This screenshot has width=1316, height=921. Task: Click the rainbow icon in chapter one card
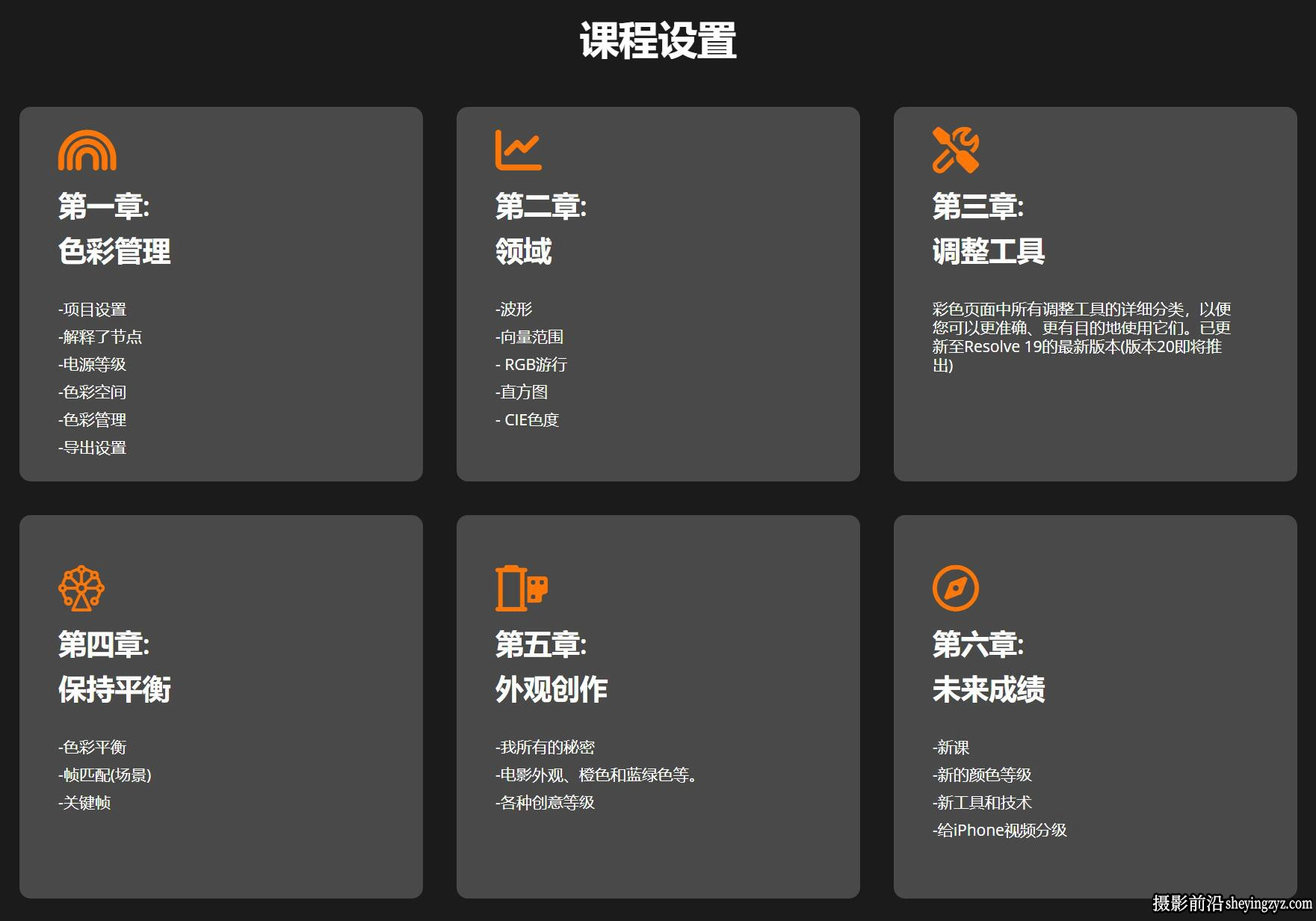(x=87, y=150)
